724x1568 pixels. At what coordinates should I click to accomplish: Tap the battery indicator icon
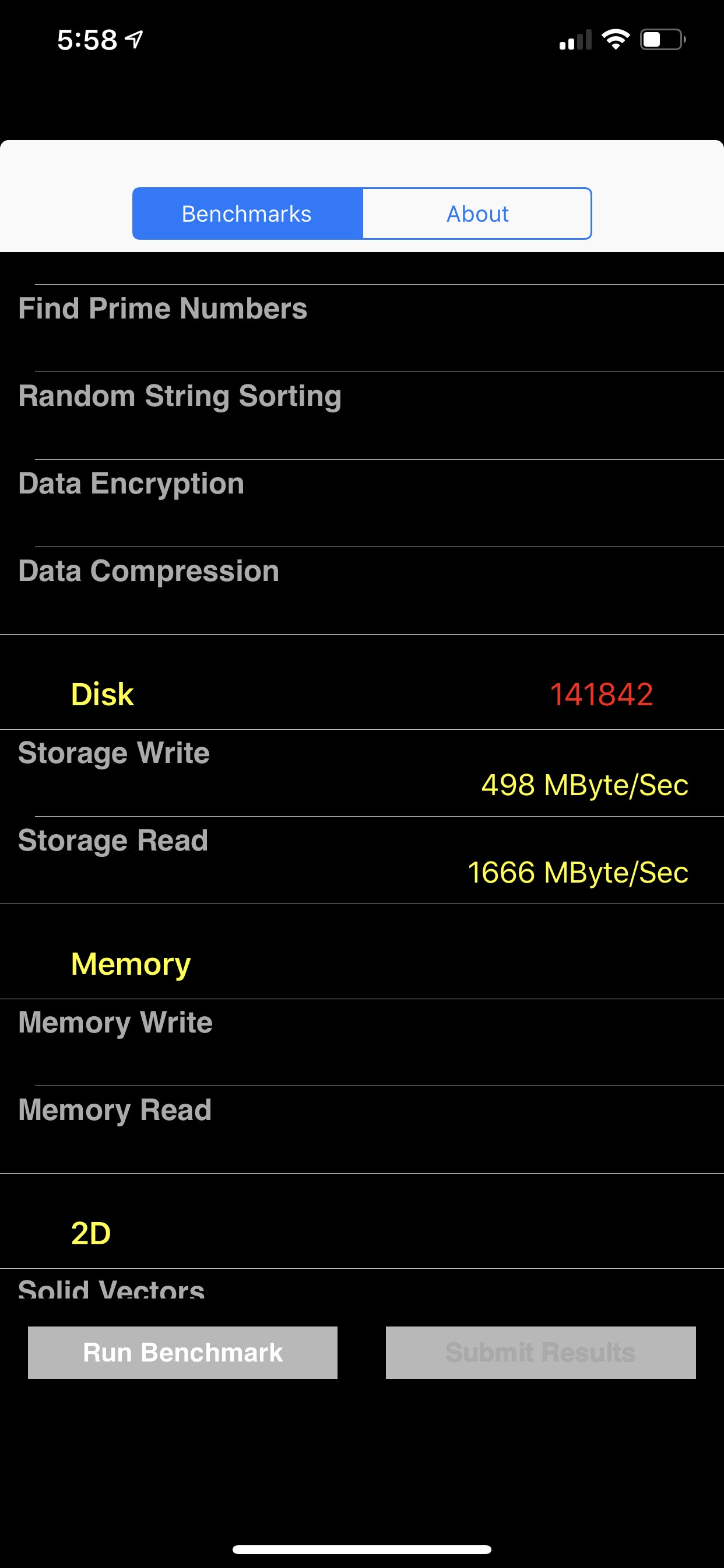click(663, 40)
